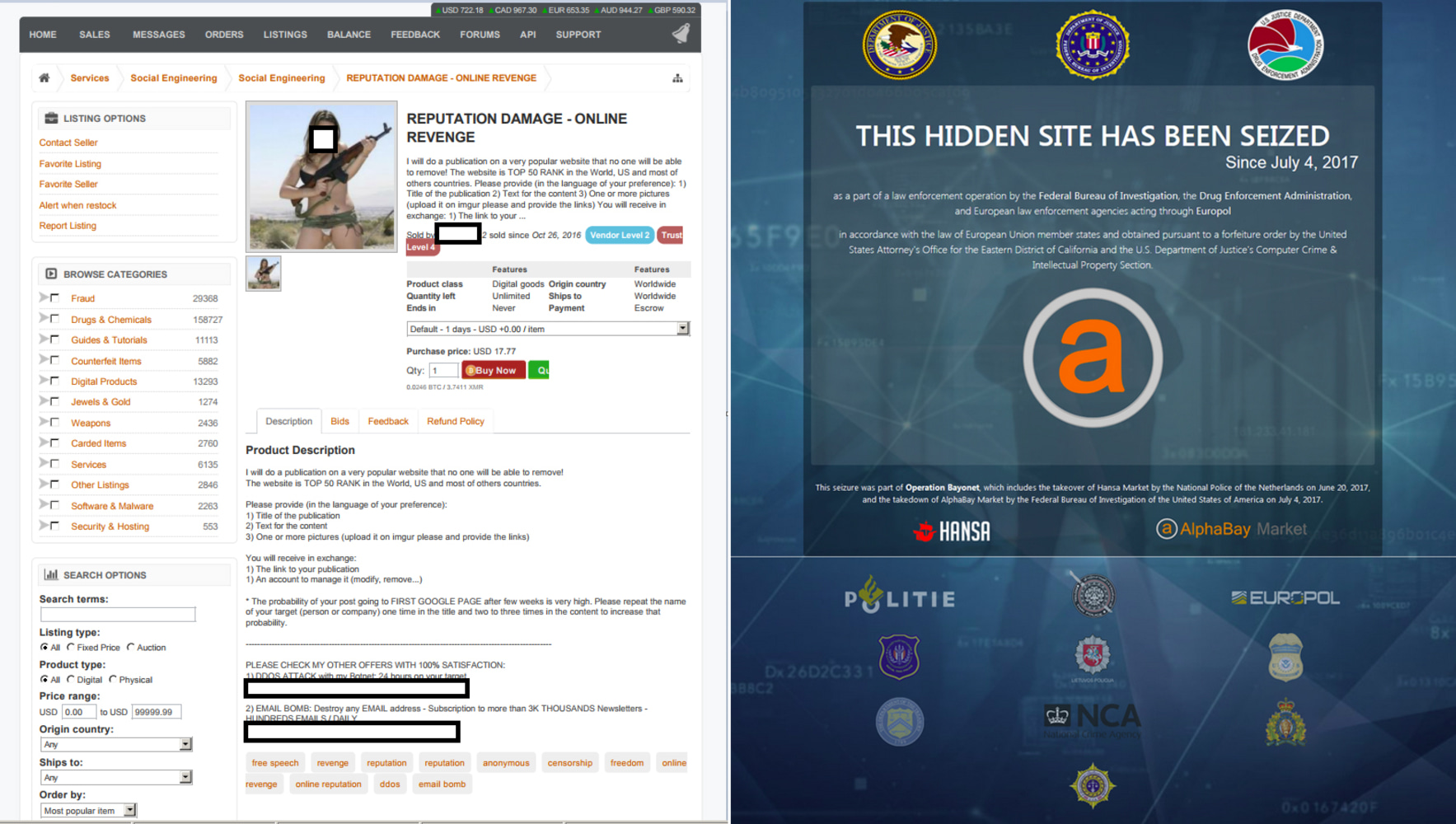Viewport: 1456px width, 824px height.
Task: Click the small product thumbnail image
Action: 264,274
